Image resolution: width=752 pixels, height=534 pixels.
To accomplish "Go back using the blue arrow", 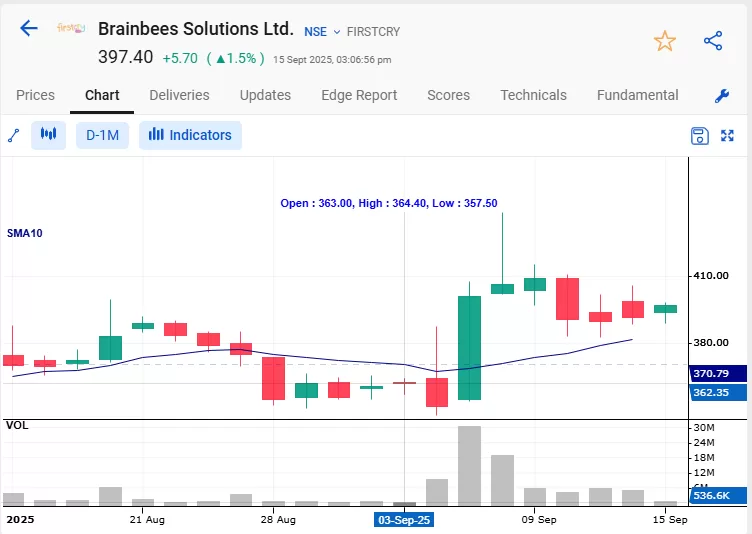I will coord(29,28).
